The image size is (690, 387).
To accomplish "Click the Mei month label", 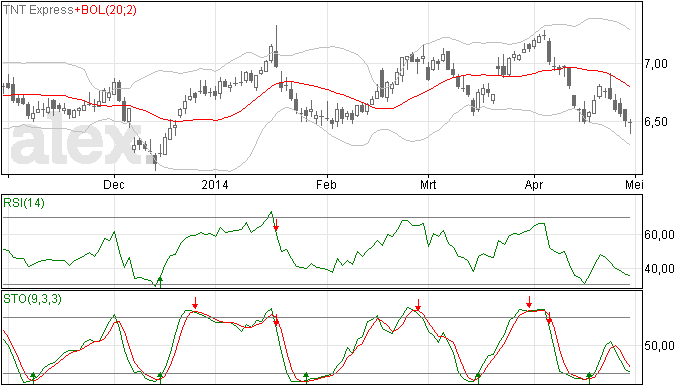I will (x=634, y=184).
